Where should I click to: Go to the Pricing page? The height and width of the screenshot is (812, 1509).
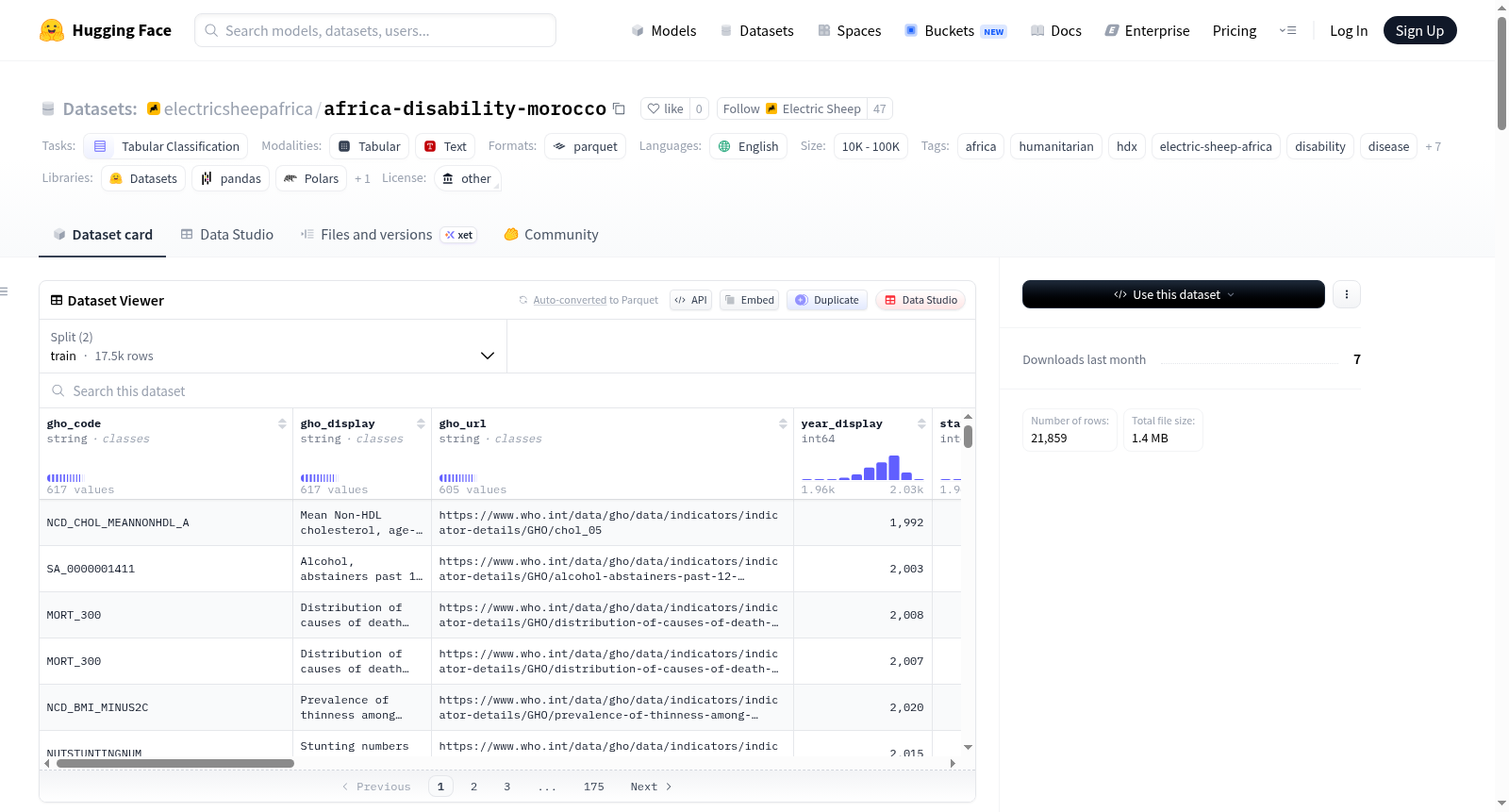click(1235, 30)
